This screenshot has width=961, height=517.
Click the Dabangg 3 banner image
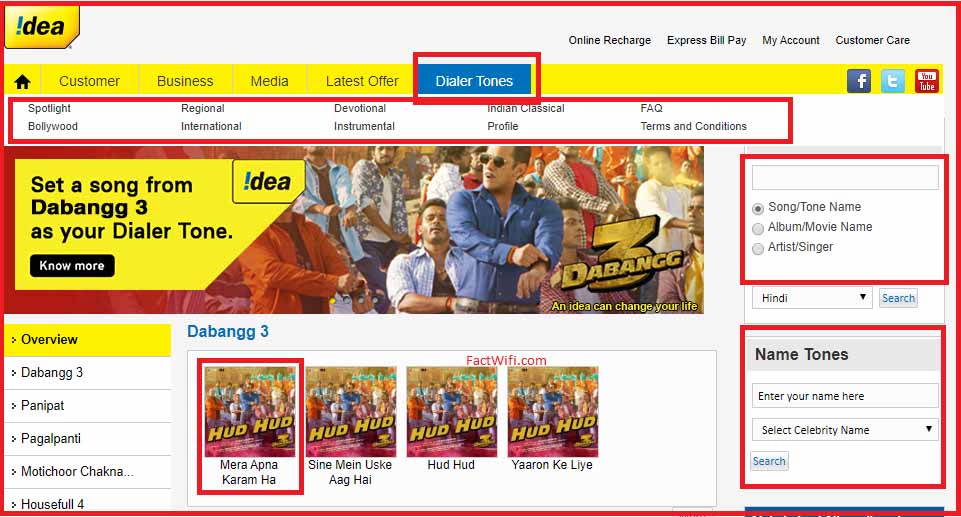[x=354, y=230]
